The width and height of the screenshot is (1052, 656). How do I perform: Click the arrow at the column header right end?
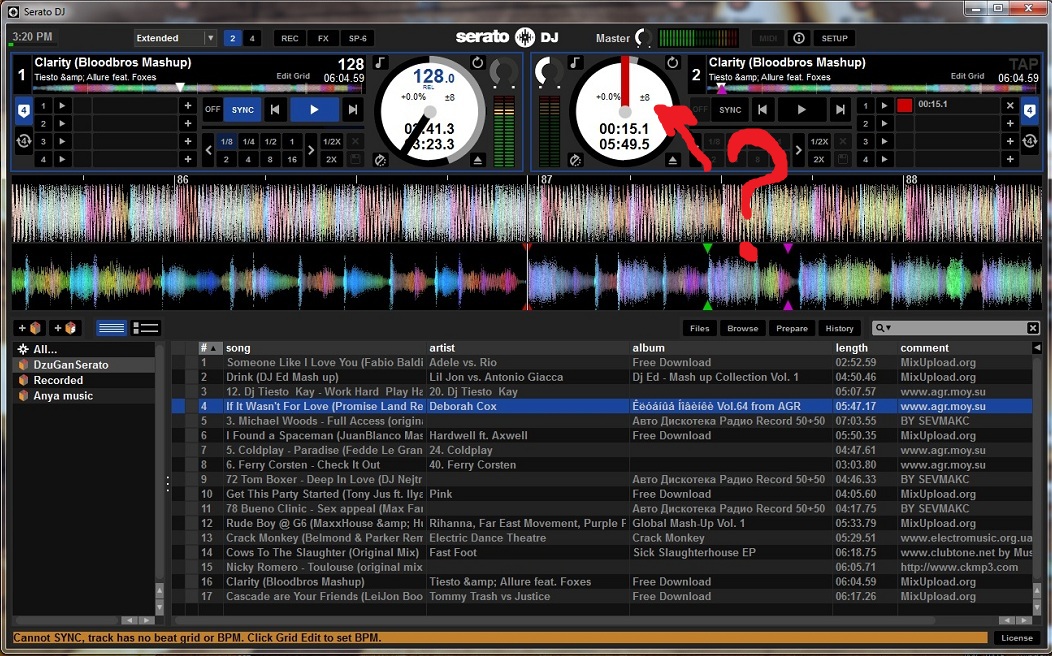point(1037,347)
